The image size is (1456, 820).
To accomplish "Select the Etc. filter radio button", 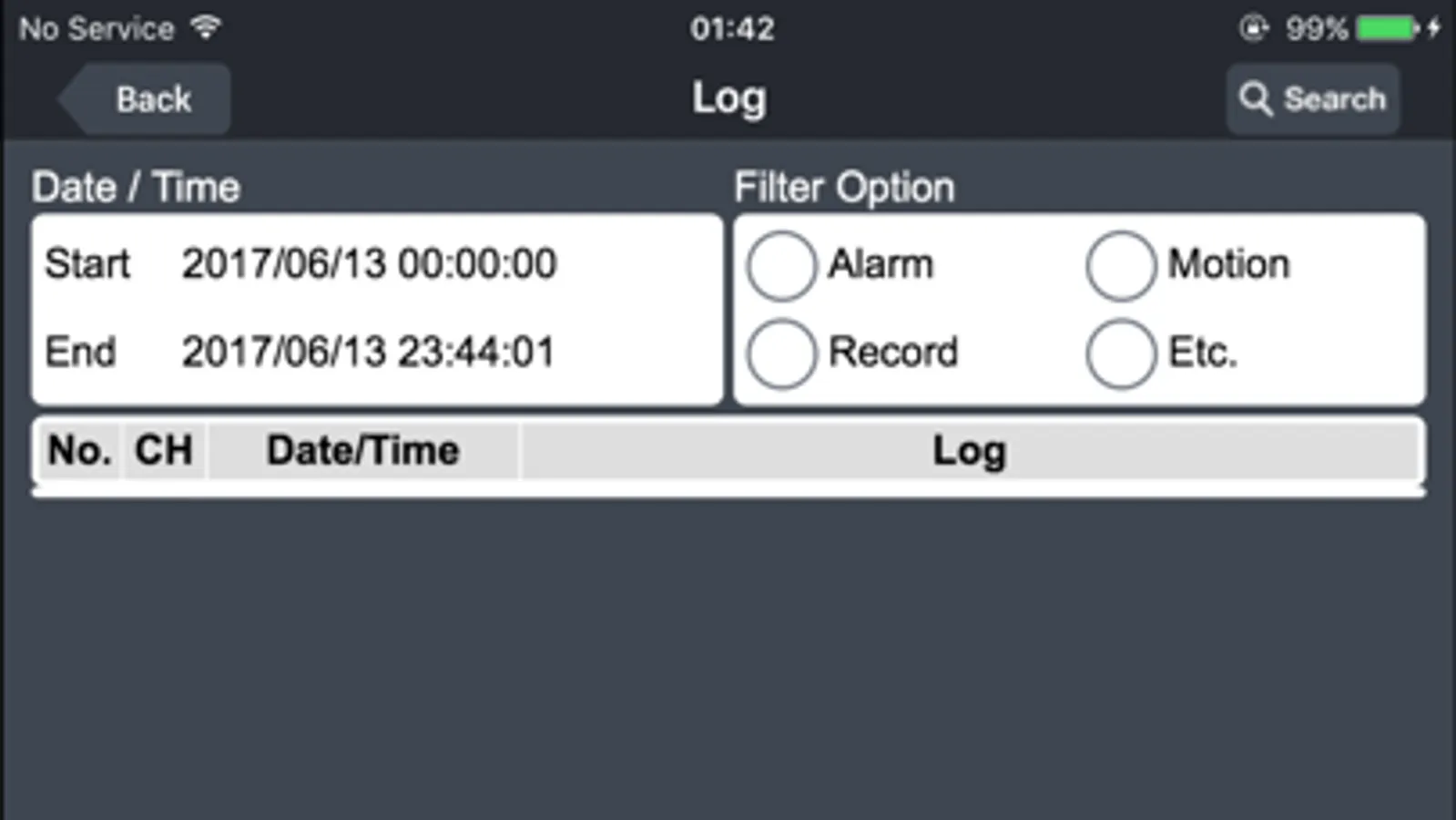I will pos(1121,354).
